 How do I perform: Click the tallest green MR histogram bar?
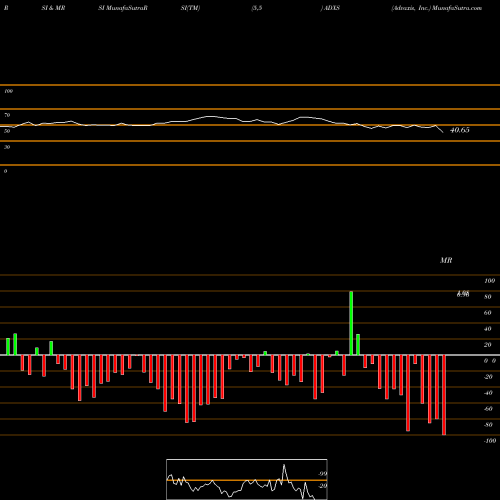[351, 323]
